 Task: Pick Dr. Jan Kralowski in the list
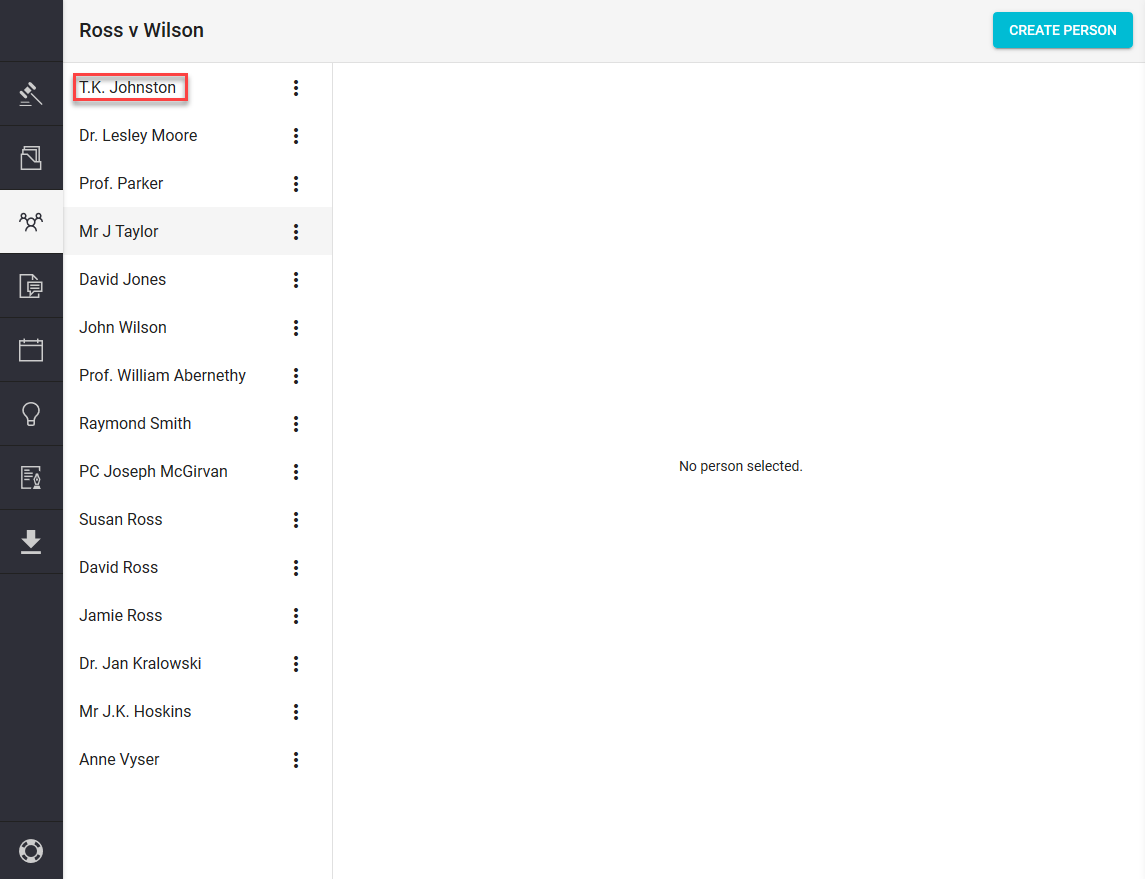[x=140, y=664]
